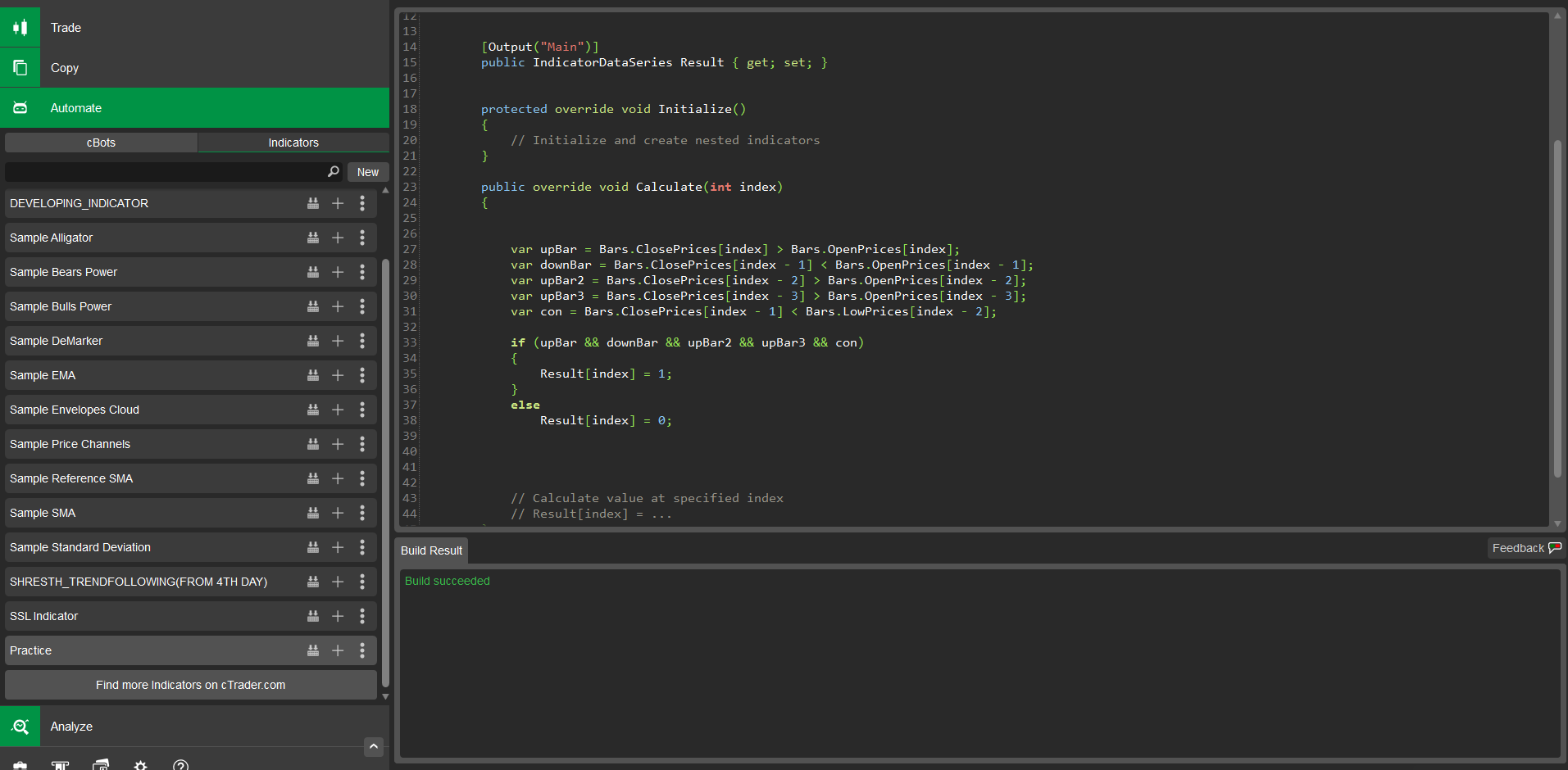Follow the Find more Indicators on cTrader.com link
The height and width of the screenshot is (770, 1568).
[x=190, y=685]
